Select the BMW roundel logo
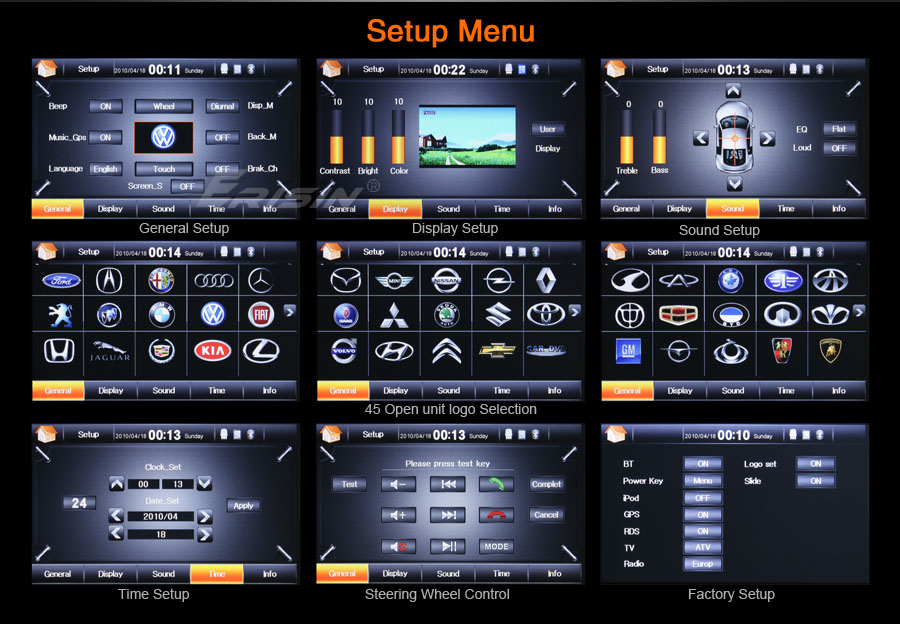The image size is (900, 624). coord(161,314)
